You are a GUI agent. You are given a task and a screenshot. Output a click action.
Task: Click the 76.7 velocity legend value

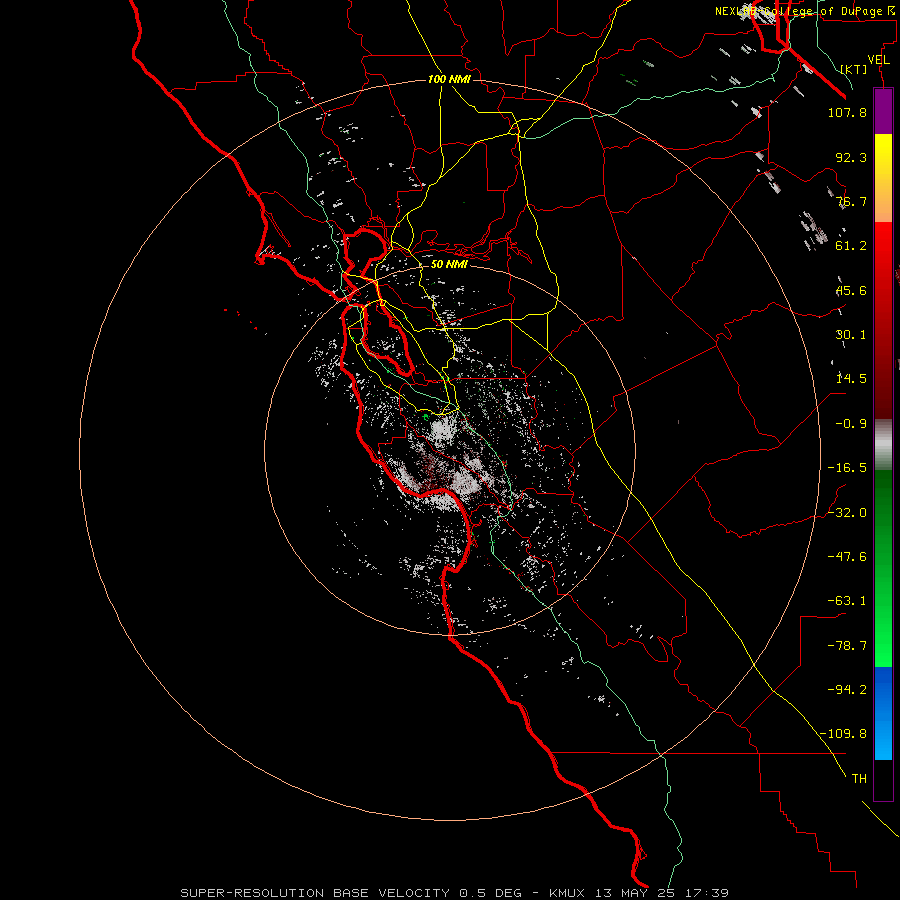point(851,201)
